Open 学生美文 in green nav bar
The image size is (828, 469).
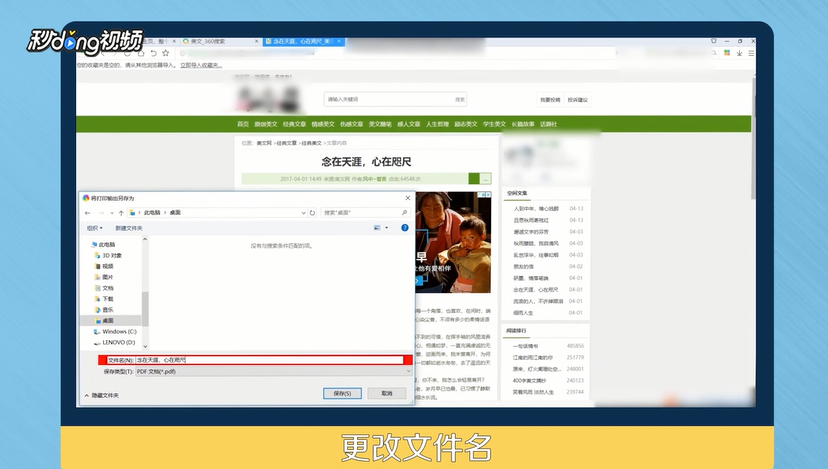click(x=494, y=124)
